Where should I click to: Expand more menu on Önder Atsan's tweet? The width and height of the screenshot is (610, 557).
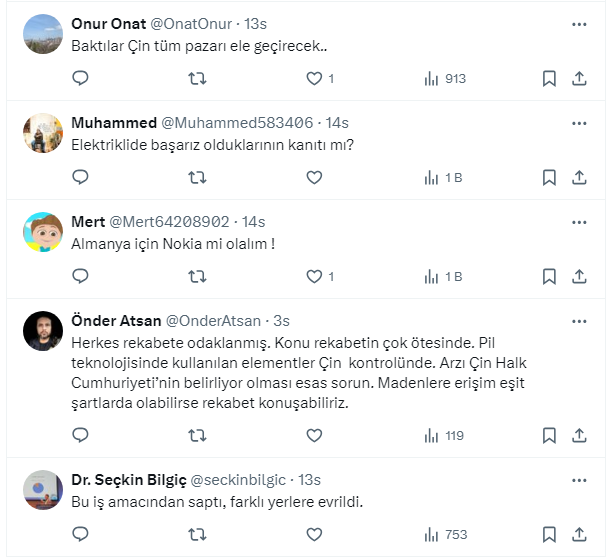pyautogui.click(x=579, y=321)
